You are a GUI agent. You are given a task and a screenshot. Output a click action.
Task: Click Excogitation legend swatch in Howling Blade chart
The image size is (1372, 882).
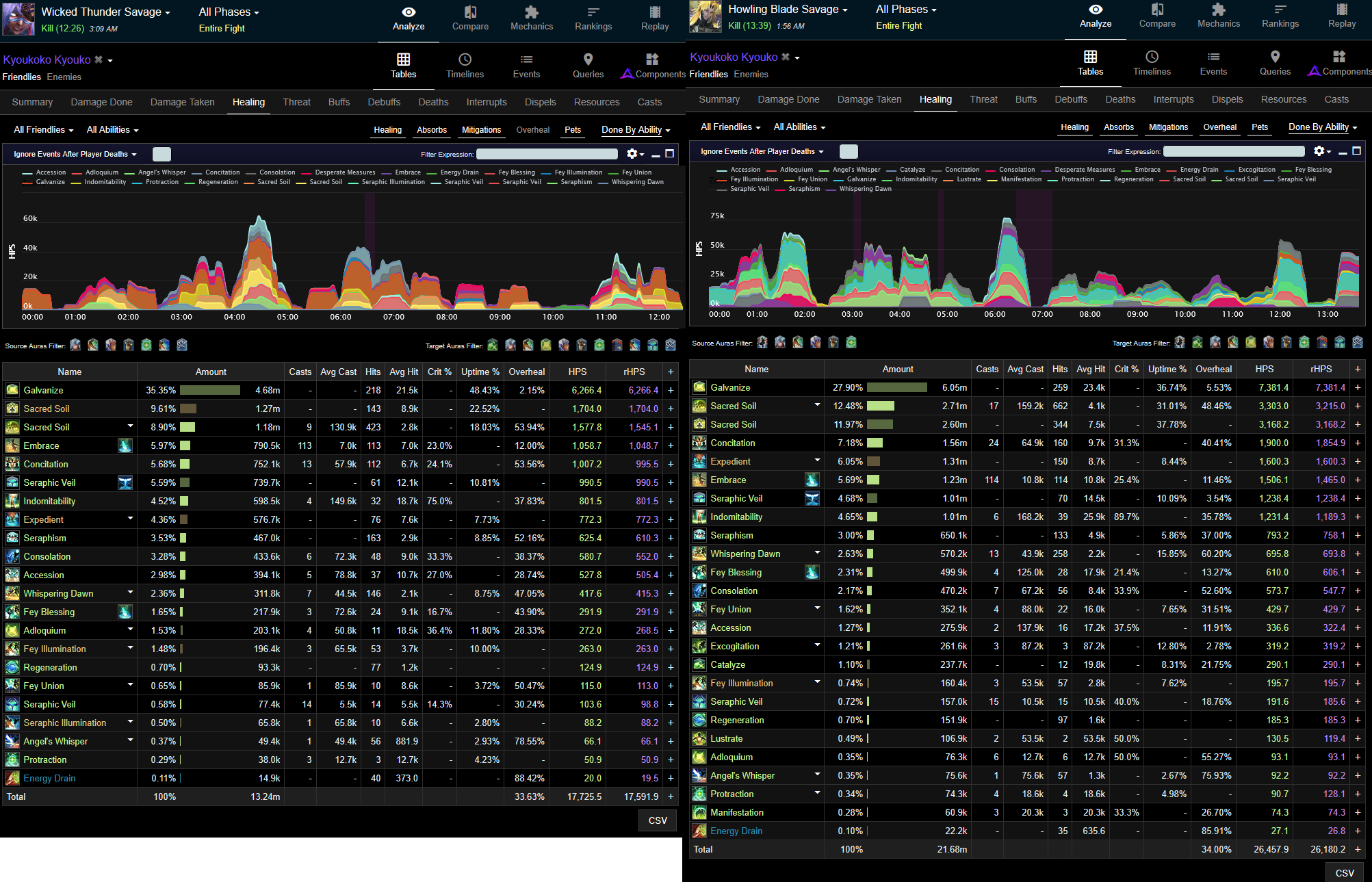(1230, 170)
